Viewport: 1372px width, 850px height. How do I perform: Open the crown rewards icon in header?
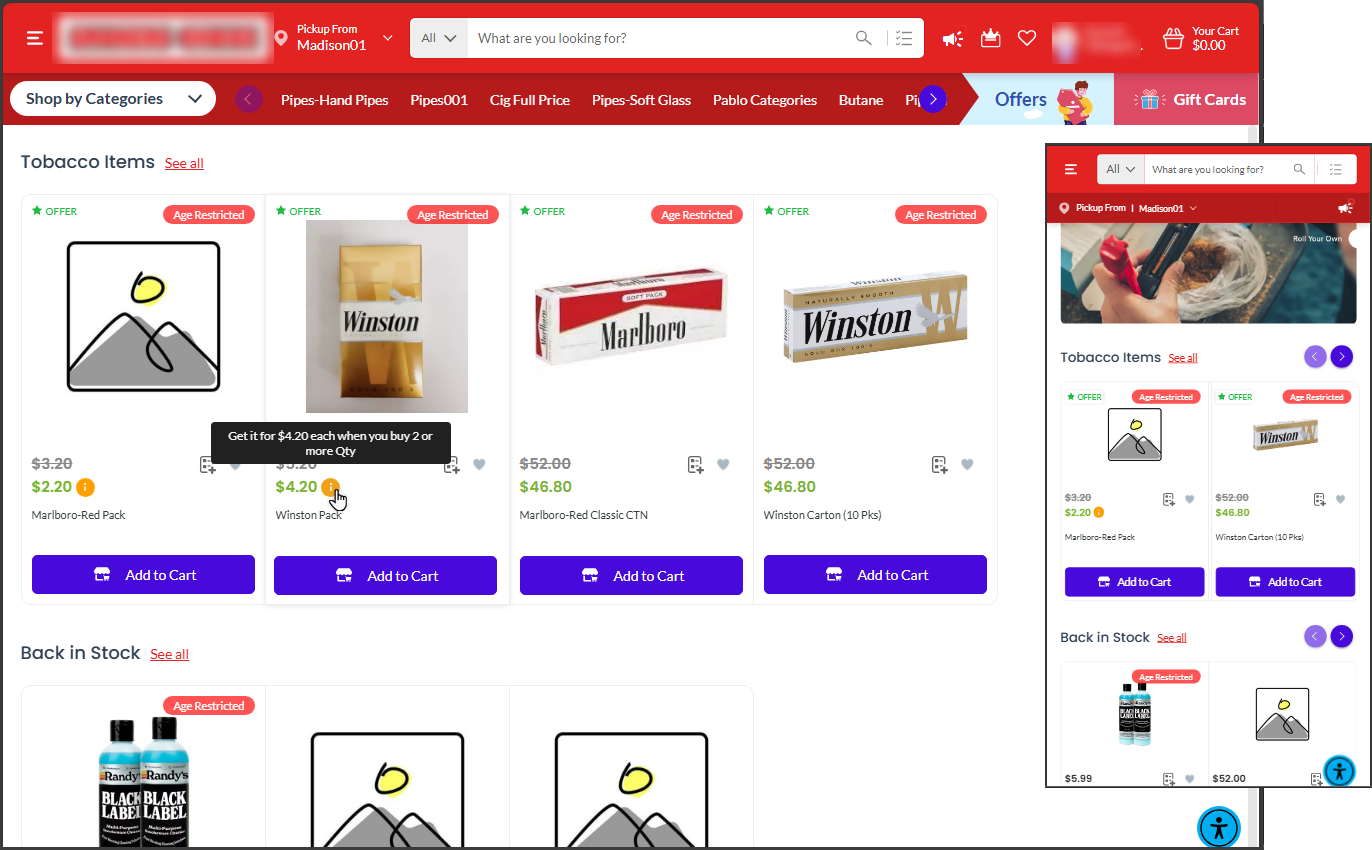pyautogui.click(x=990, y=38)
